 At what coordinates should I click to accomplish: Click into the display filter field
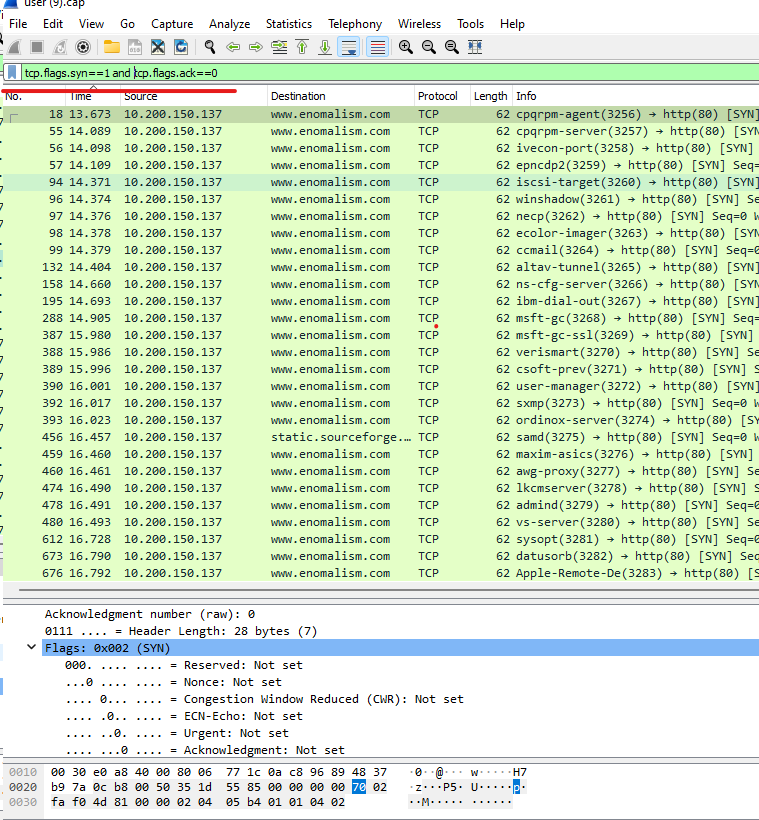tap(390, 73)
